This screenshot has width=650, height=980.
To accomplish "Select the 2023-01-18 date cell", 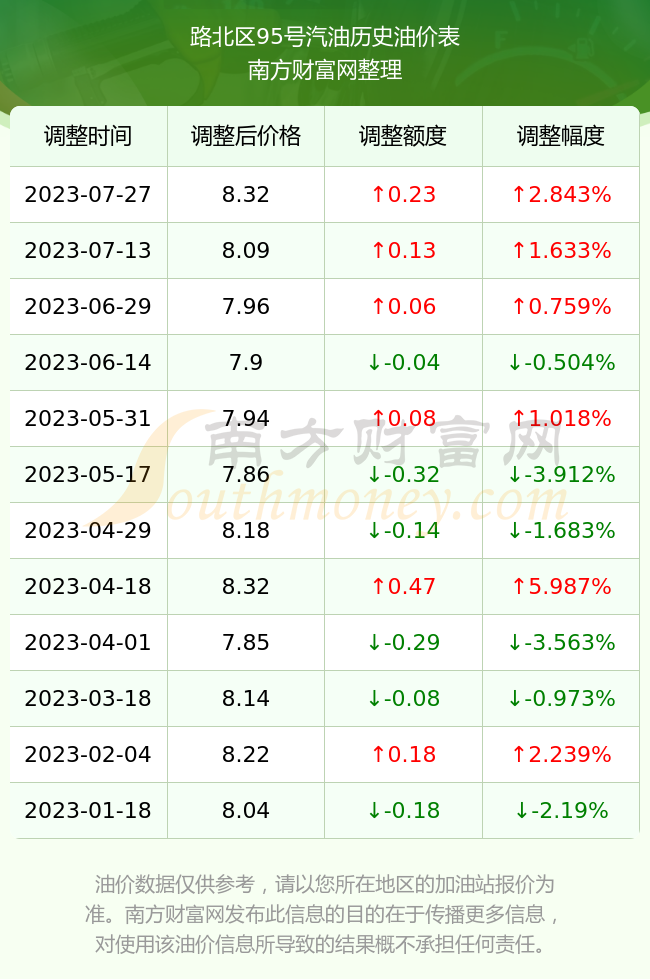I will 88,811.
